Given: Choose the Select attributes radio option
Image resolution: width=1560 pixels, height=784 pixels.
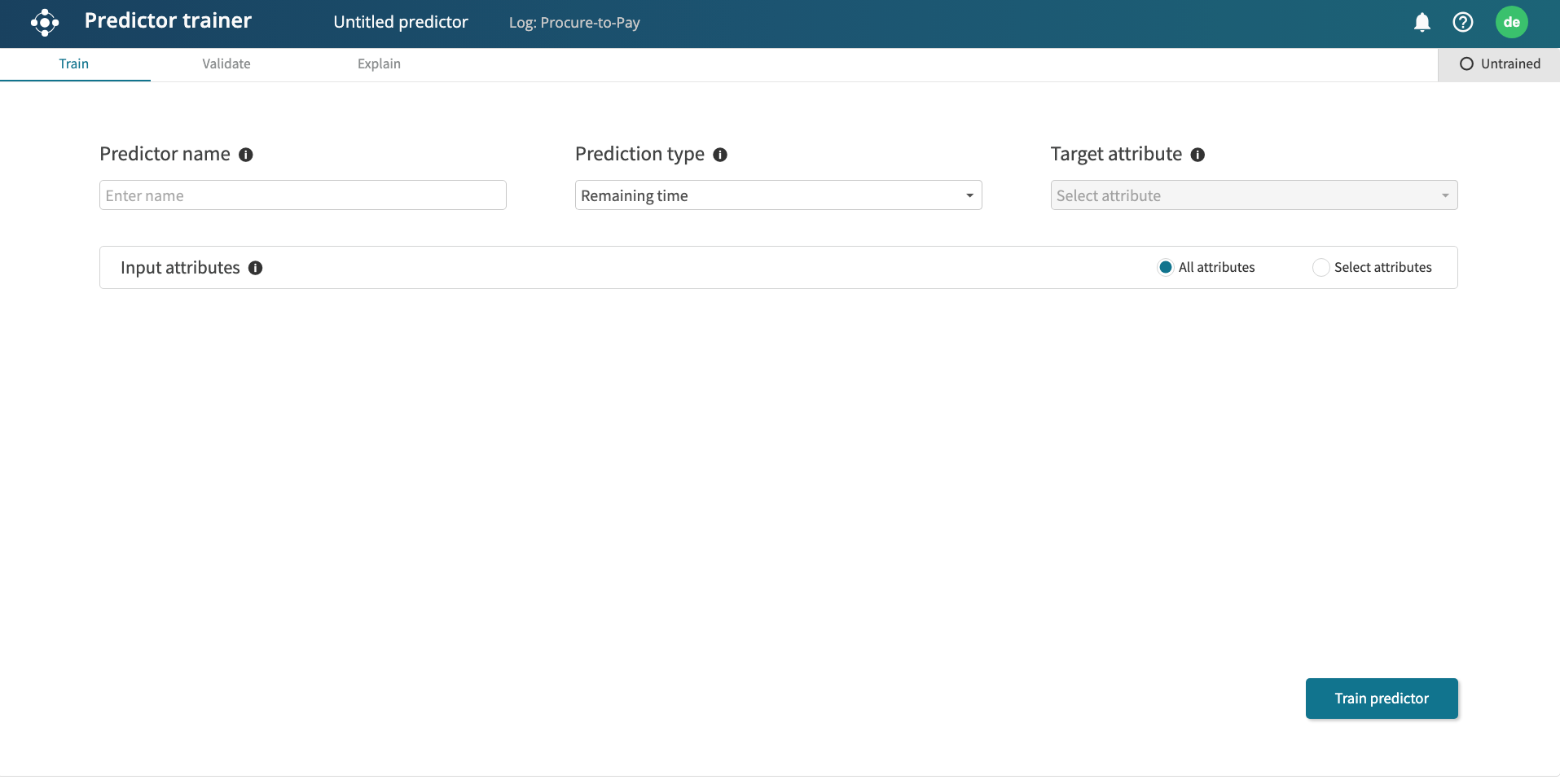Looking at the screenshot, I should (1321, 267).
